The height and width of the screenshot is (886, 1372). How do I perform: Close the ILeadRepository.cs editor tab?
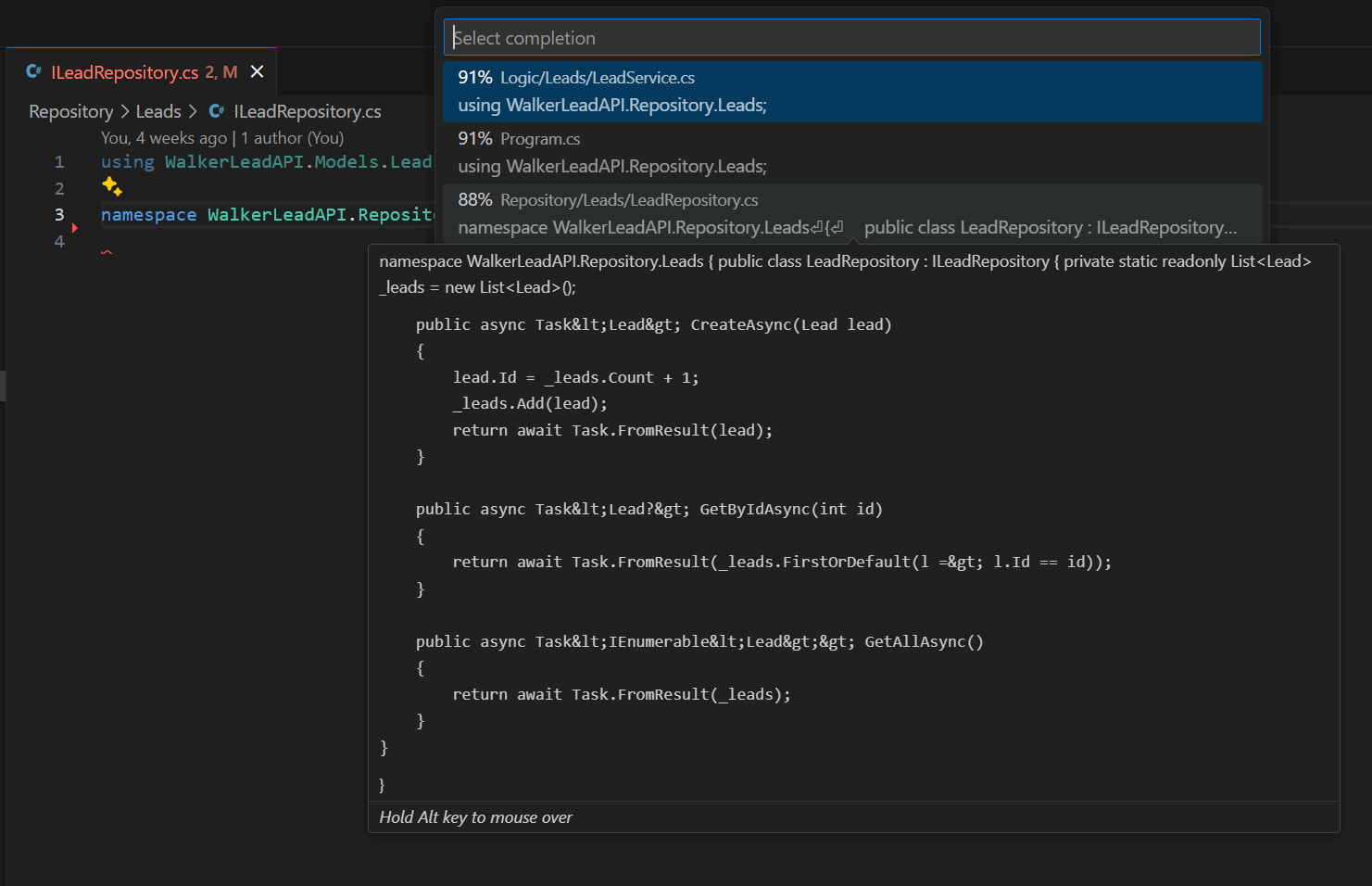pyautogui.click(x=258, y=71)
